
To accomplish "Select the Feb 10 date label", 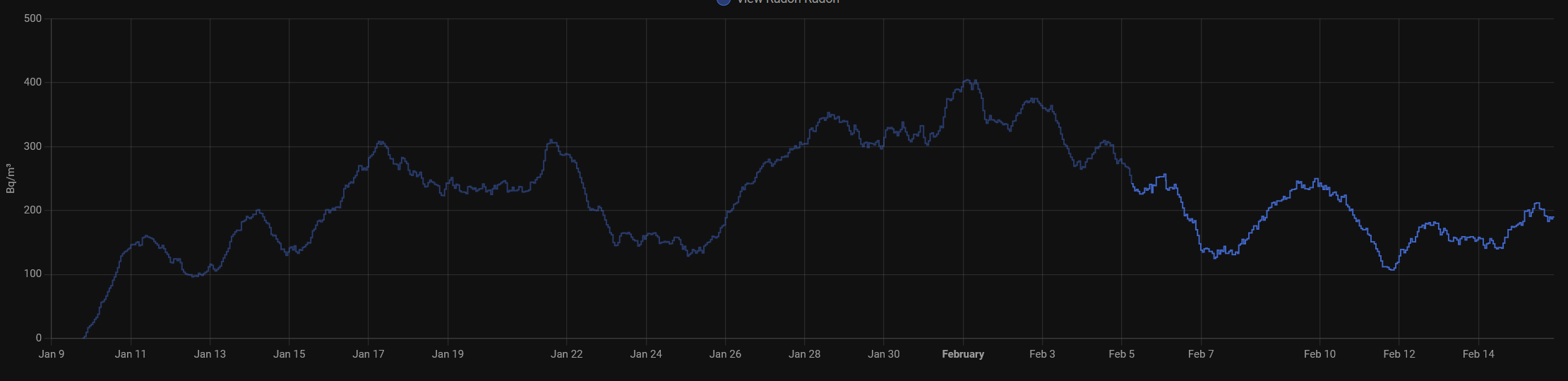I will 1319,354.
